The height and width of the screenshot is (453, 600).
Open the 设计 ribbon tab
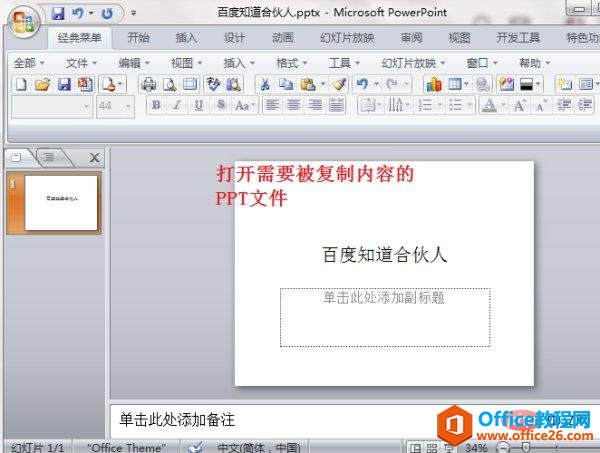[x=234, y=38]
